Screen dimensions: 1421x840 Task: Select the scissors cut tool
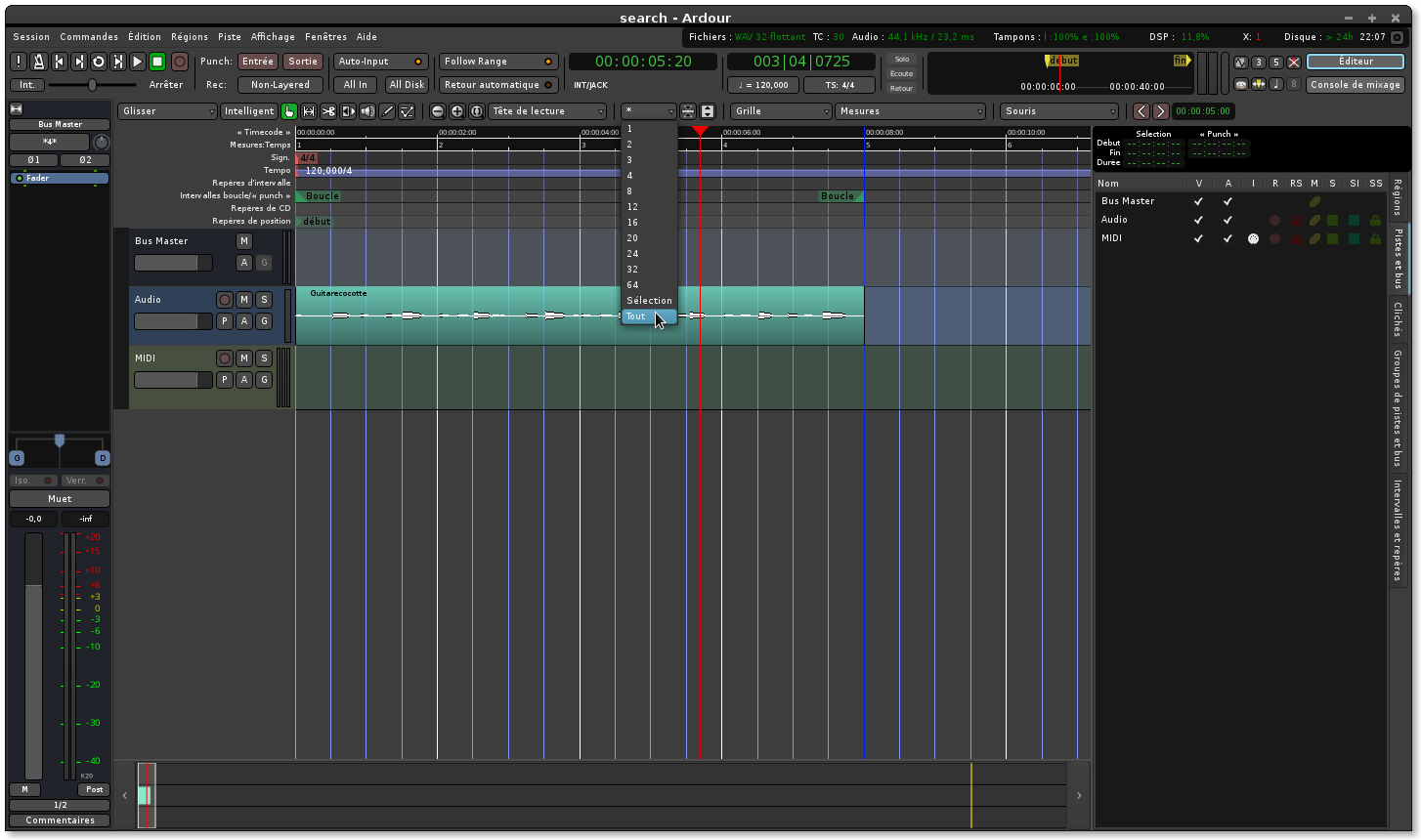(x=328, y=111)
